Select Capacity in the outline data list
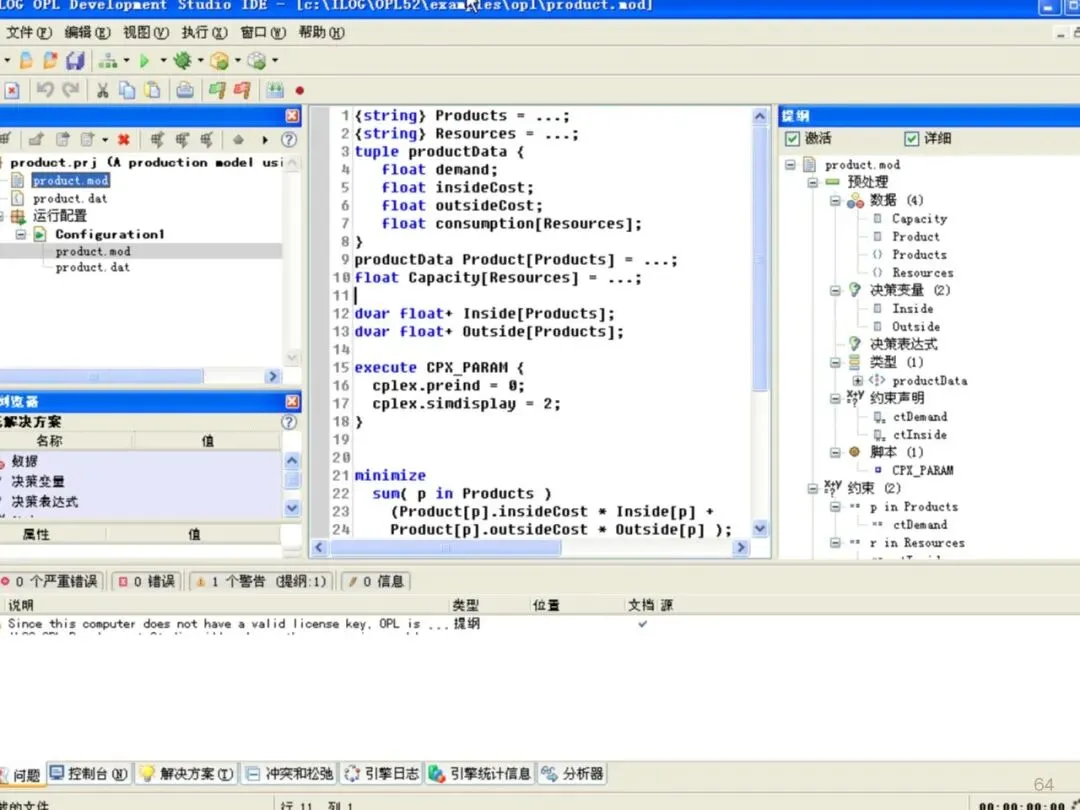The width and height of the screenshot is (1080, 810). (920, 219)
